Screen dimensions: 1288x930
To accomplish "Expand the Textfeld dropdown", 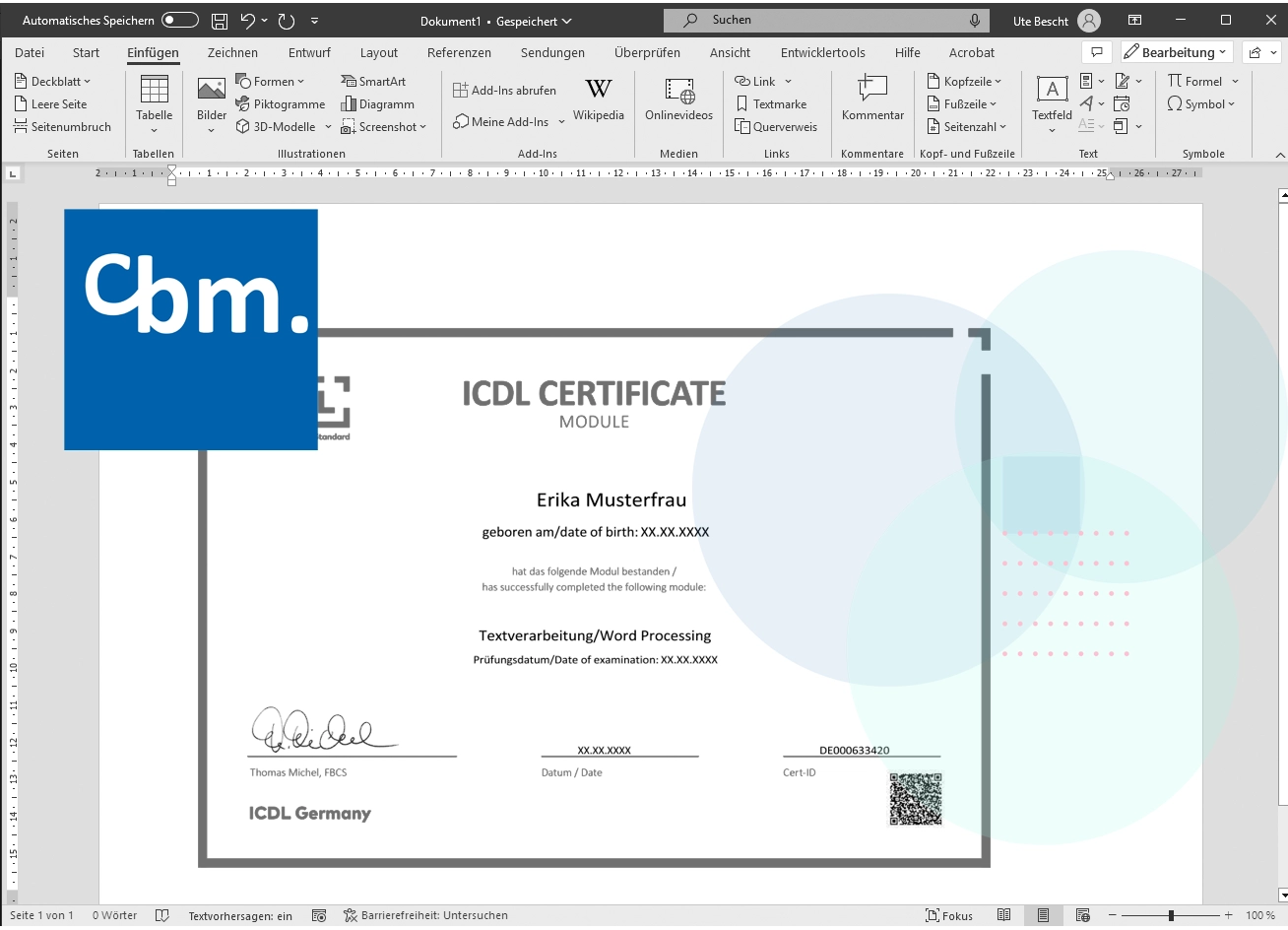I will tap(1052, 130).
